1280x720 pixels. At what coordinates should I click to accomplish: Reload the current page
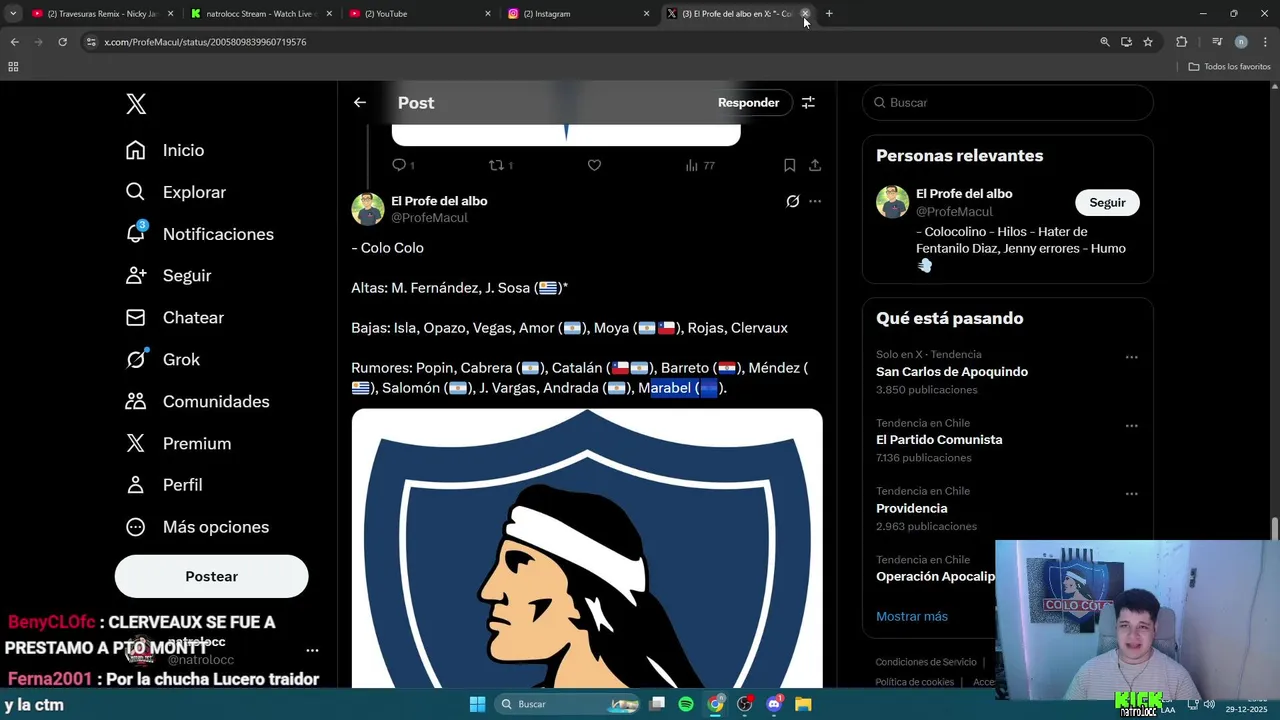pos(62,42)
